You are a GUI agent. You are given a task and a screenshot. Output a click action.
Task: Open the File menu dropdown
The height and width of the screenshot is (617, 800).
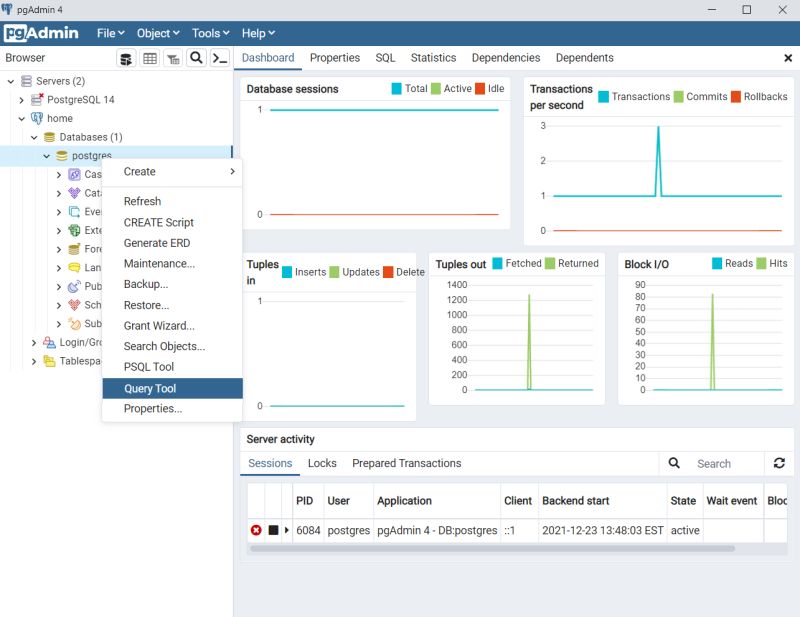tap(111, 33)
